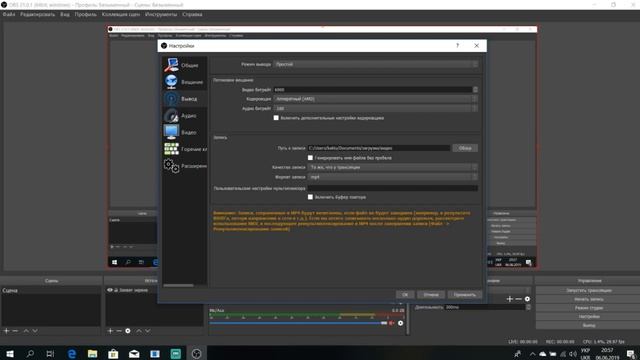Enable the replay buffer checkbox
This screenshot has height=360, width=640.
point(310,197)
